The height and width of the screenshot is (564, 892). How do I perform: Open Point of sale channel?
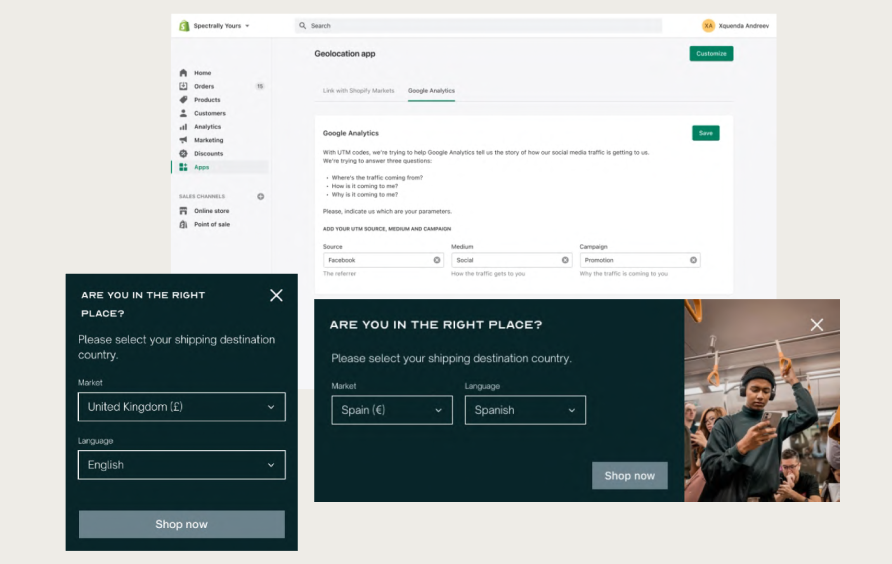[212, 224]
